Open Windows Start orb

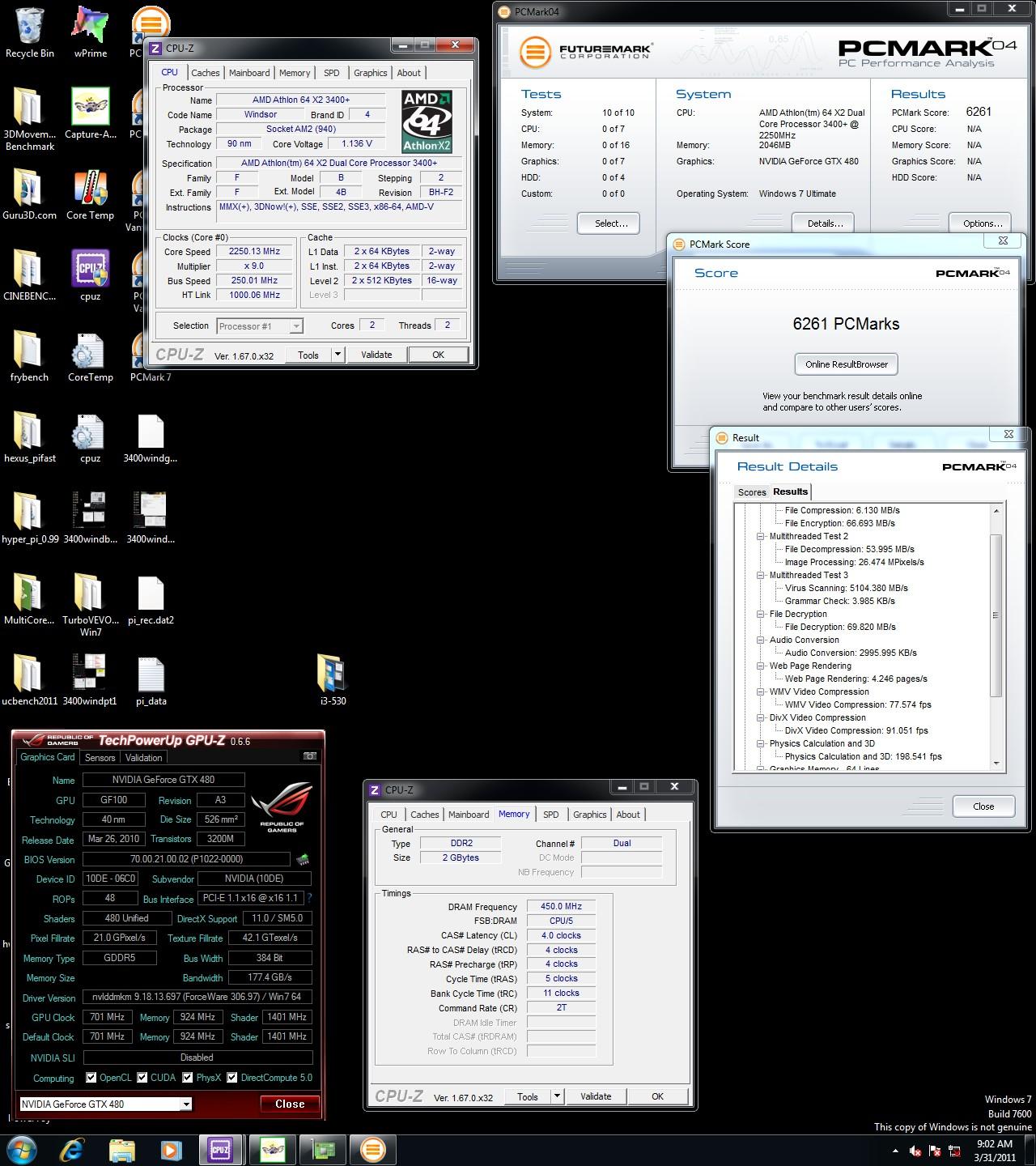click(x=23, y=1149)
